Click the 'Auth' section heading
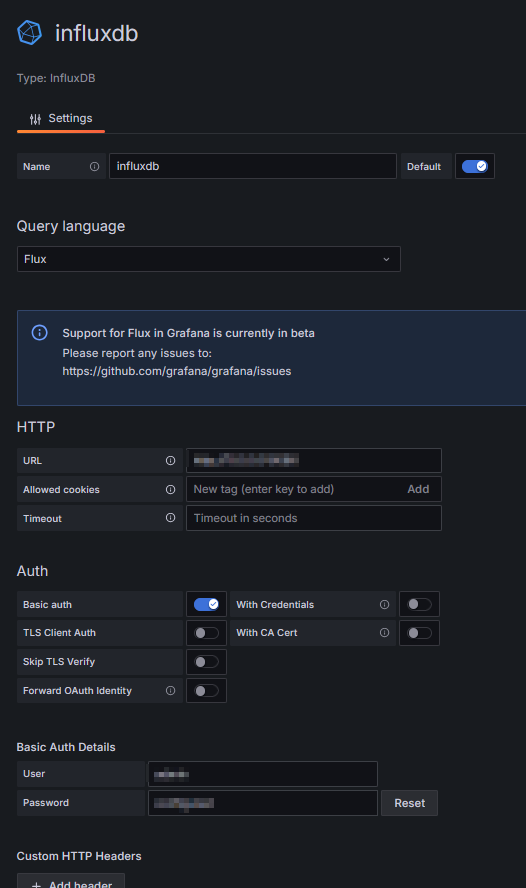The image size is (526, 888). pos(32,571)
